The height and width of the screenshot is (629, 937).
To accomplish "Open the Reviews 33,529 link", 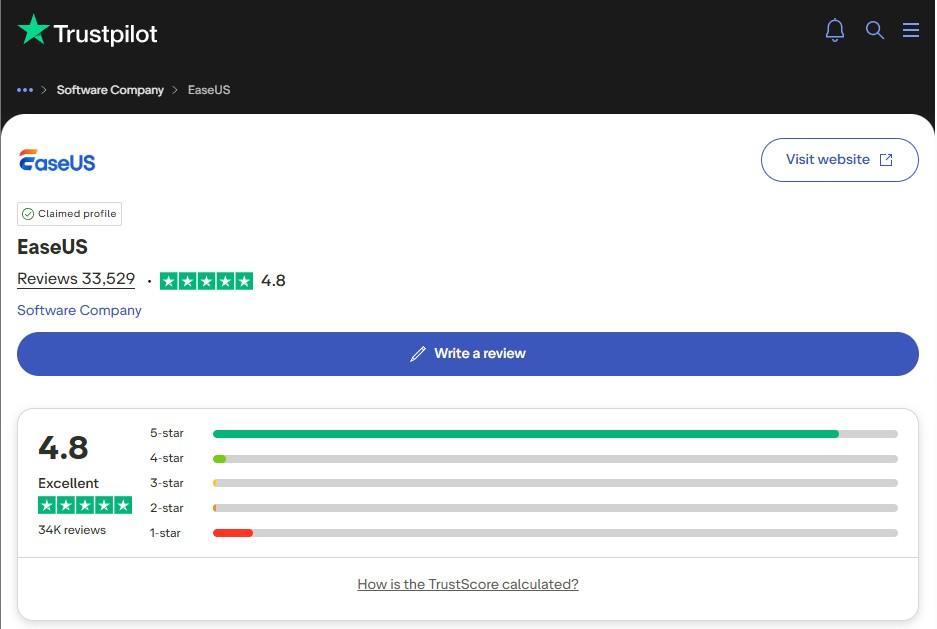I will pyautogui.click(x=76, y=280).
